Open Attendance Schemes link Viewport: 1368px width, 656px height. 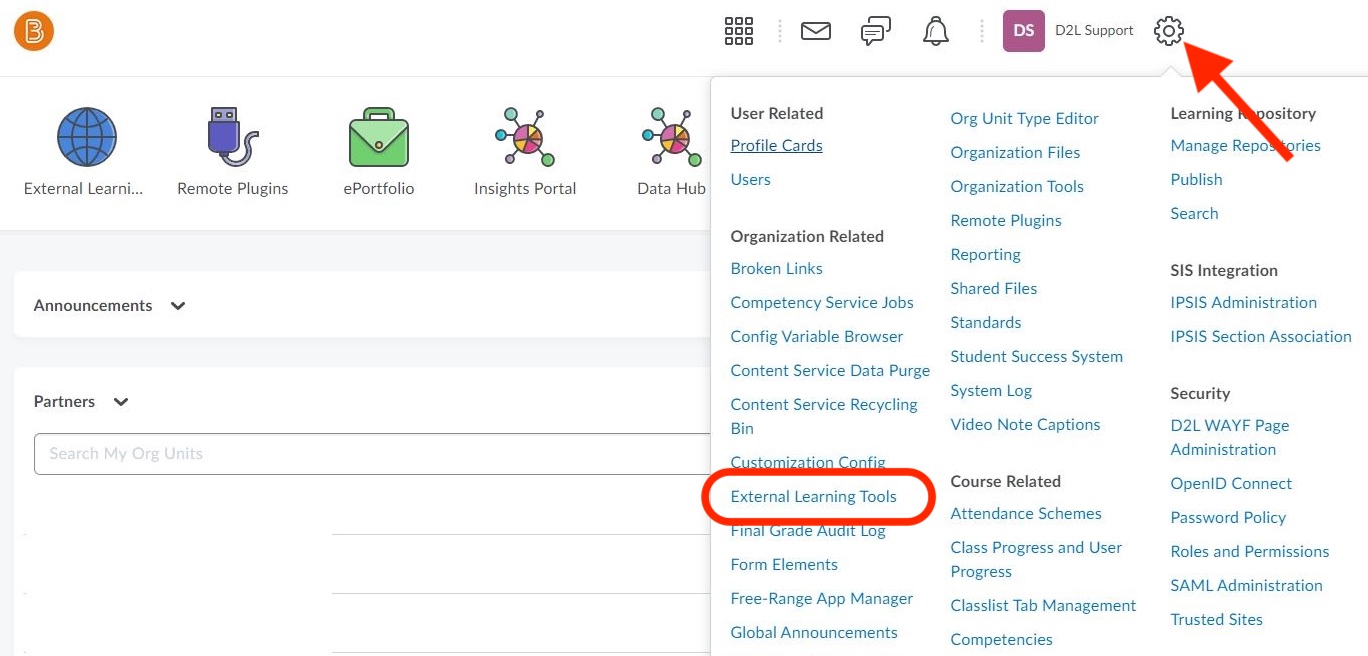point(1026,514)
